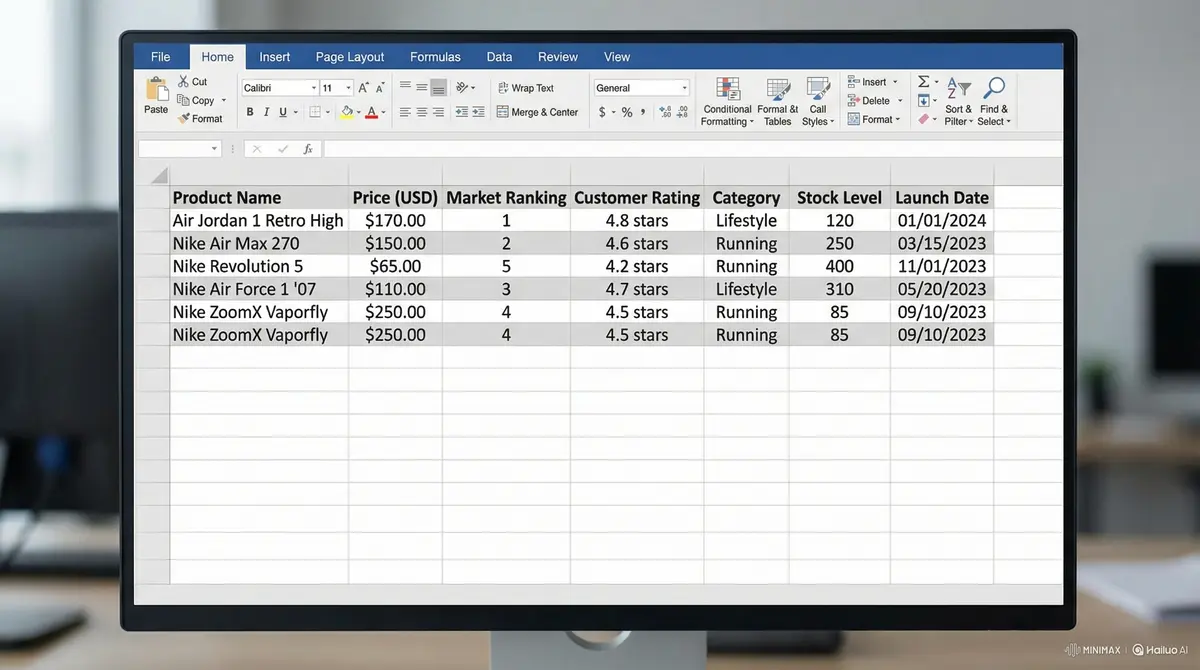Switch to the Formulas tab
Image resolution: width=1200 pixels, height=670 pixels.
(435, 57)
